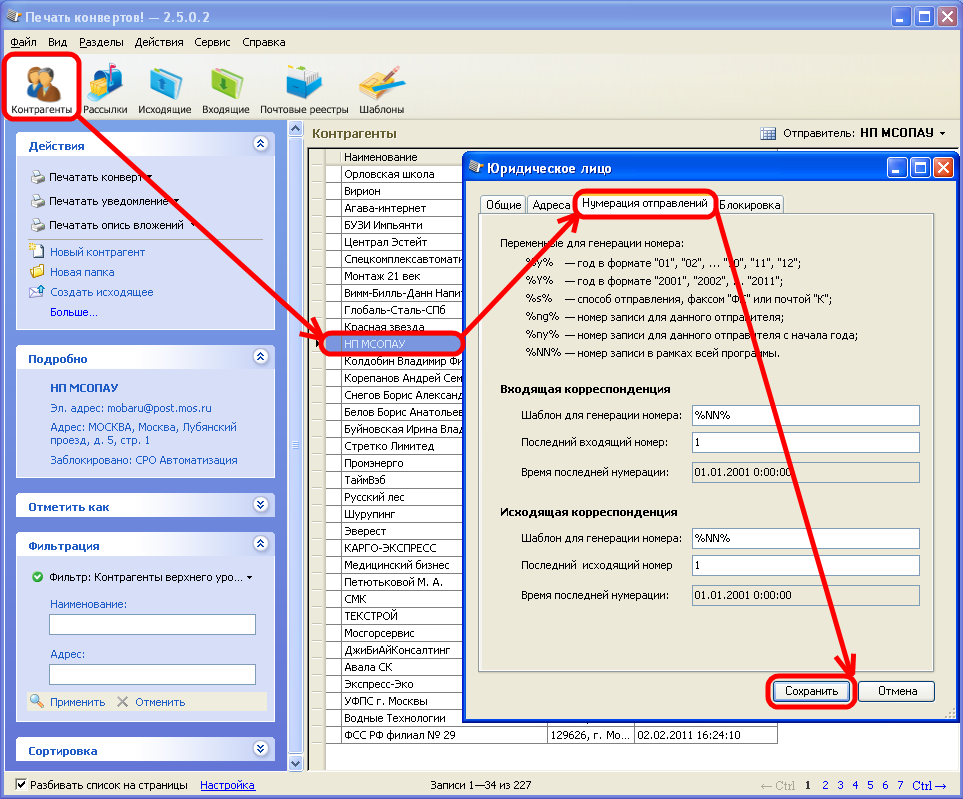
Task: Click the Новый контрагент link
Action: (x=97, y=252)
